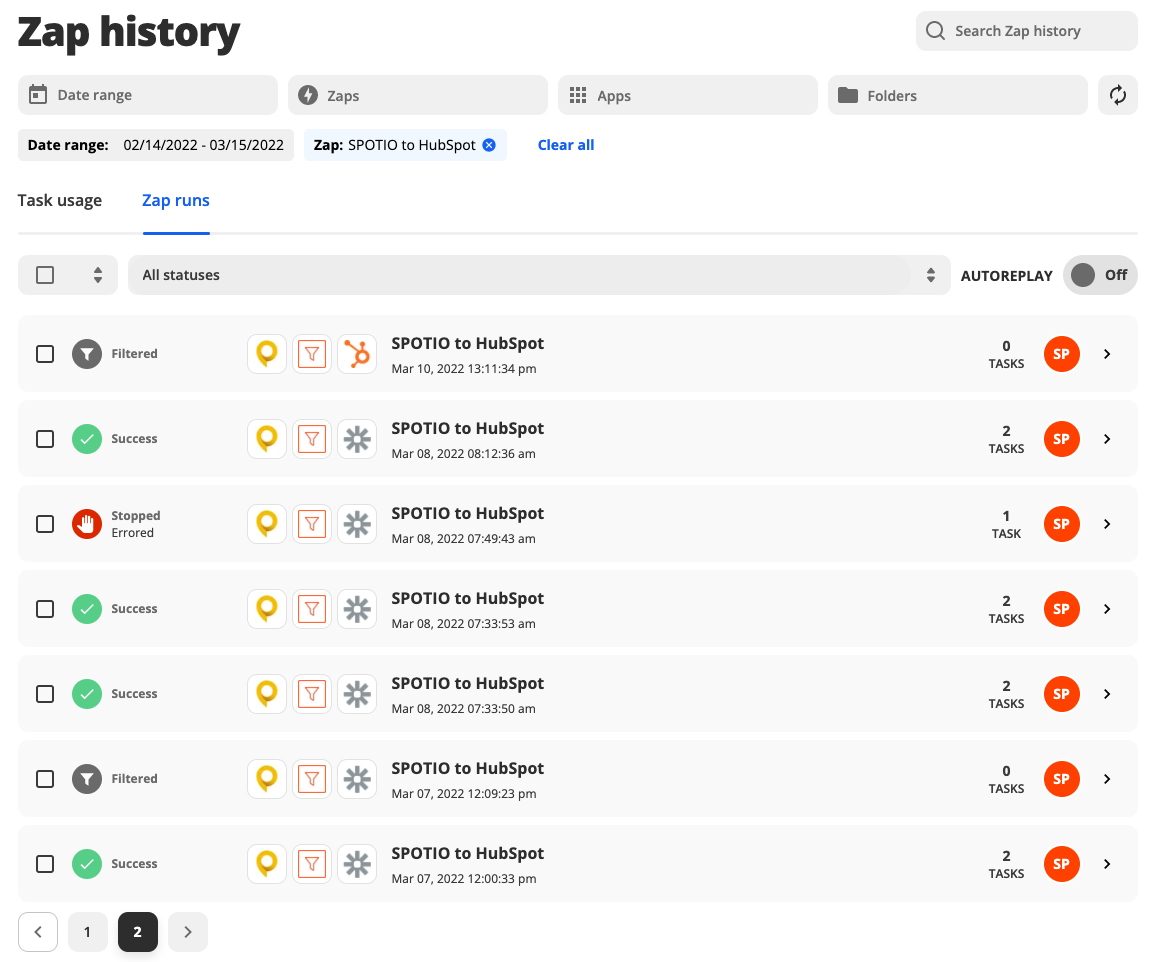Click the filter step icon in the 07:49:43 am run
This screenshot has height=962, width=1151.
coord(312,525)
